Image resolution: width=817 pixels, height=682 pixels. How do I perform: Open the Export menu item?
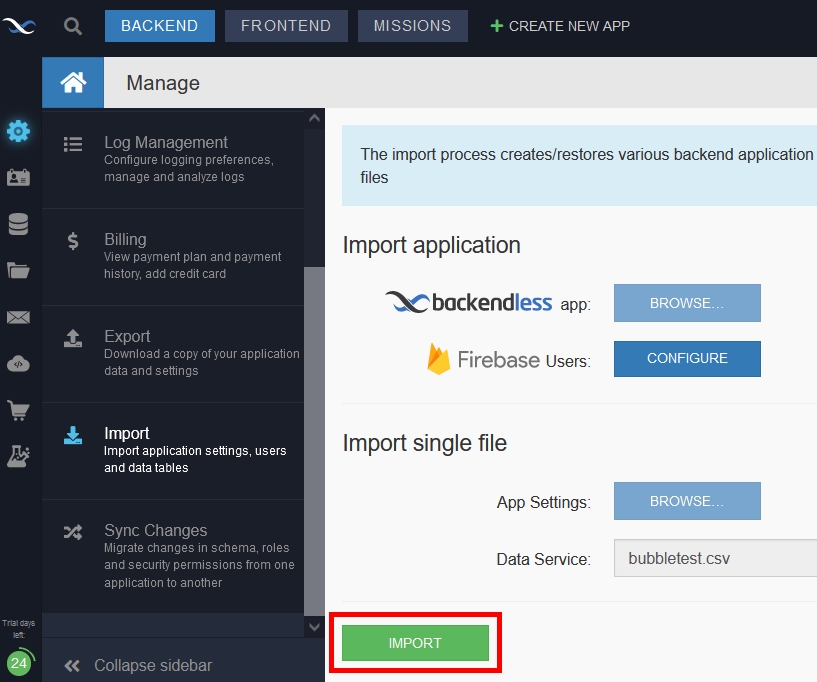pos(172,354)
